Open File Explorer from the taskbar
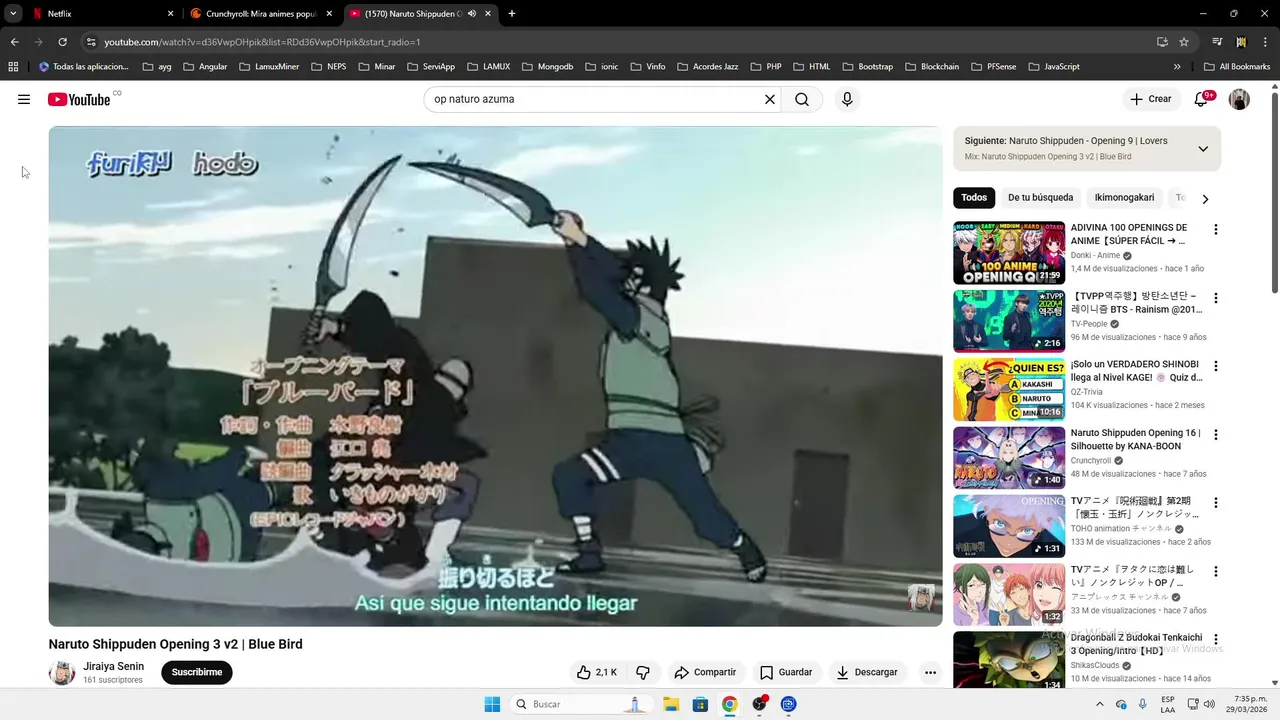This screenshot has height=720, width=1280. [x=671, y=704]
